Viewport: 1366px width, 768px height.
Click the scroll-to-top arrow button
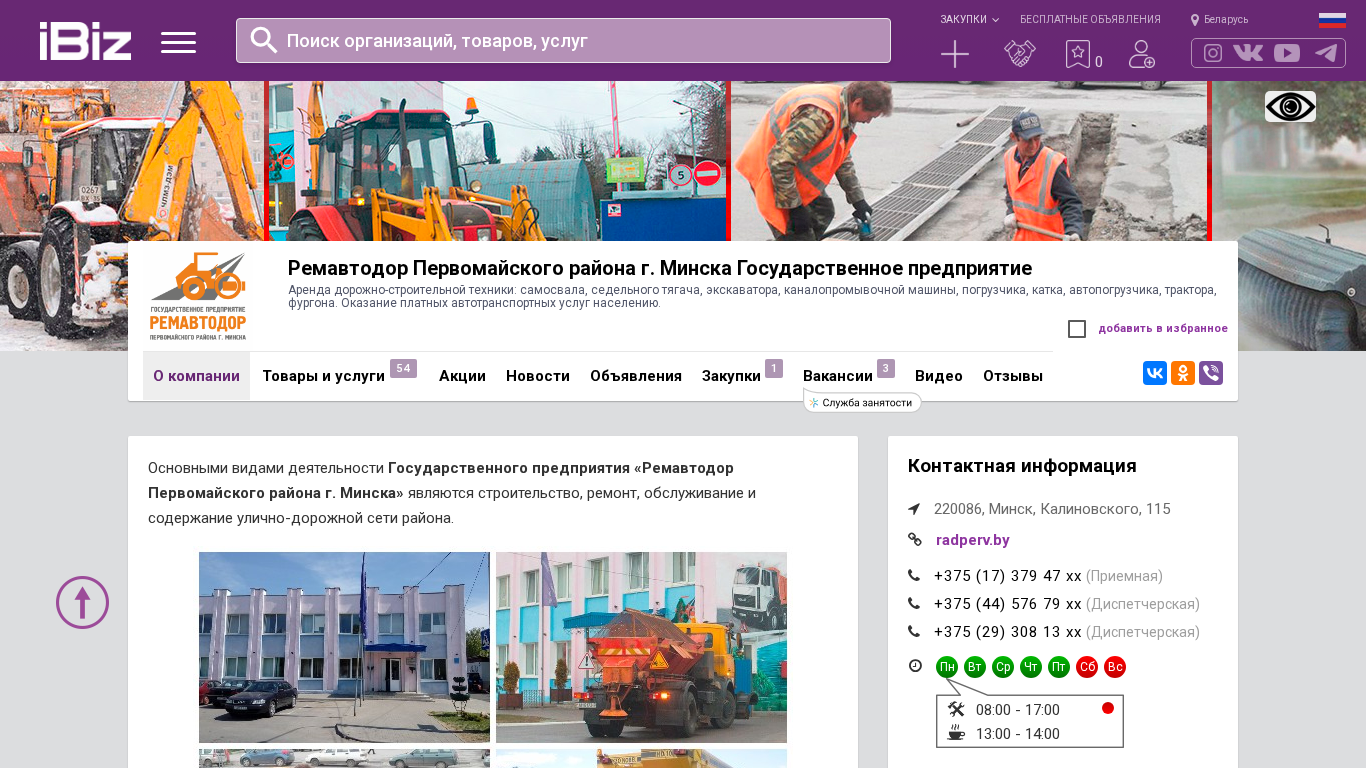point(82,602)
